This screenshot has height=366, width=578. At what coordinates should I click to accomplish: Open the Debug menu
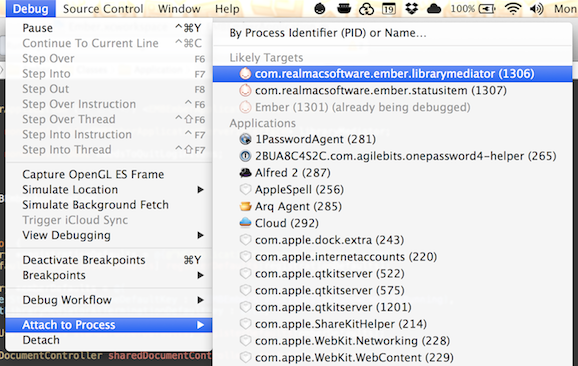tap(31, 8)
